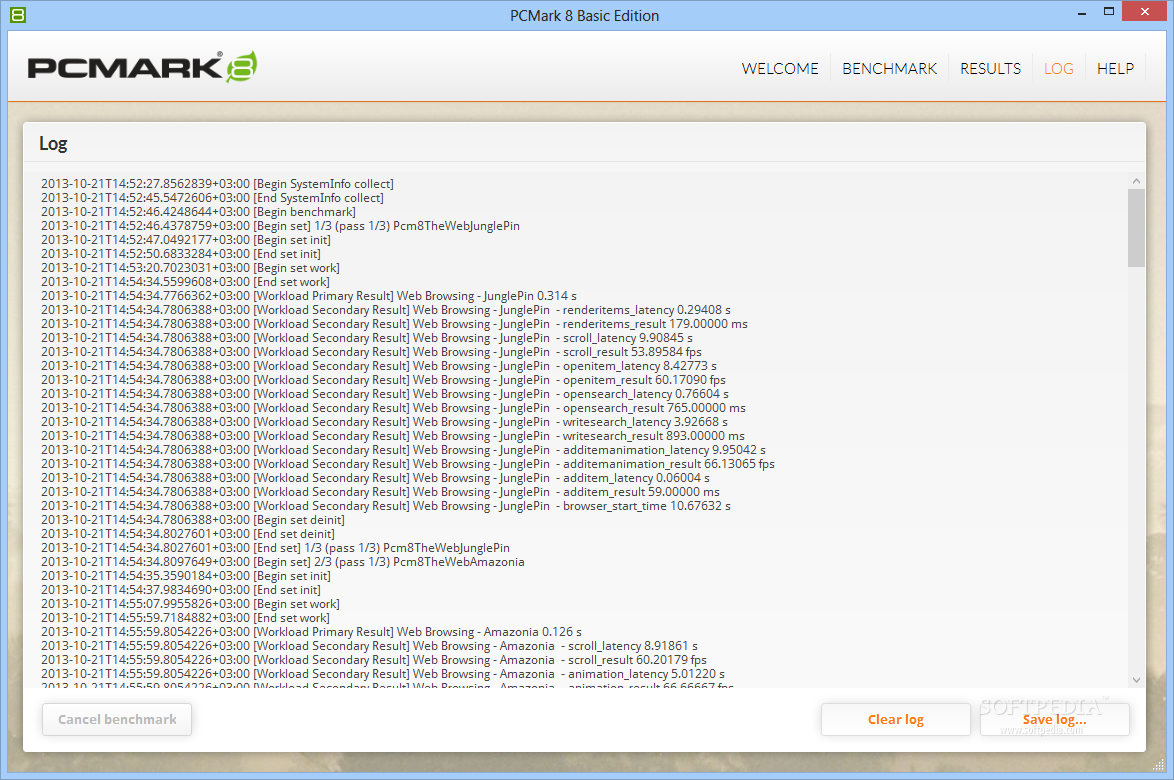Click 'animation_latency 5.01220 s' log entry
Viewport: 1174px width, 780px height.
(x=383, y=673)
